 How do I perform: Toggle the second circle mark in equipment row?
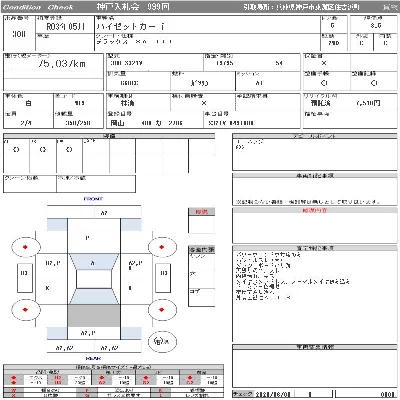[43, 150]
